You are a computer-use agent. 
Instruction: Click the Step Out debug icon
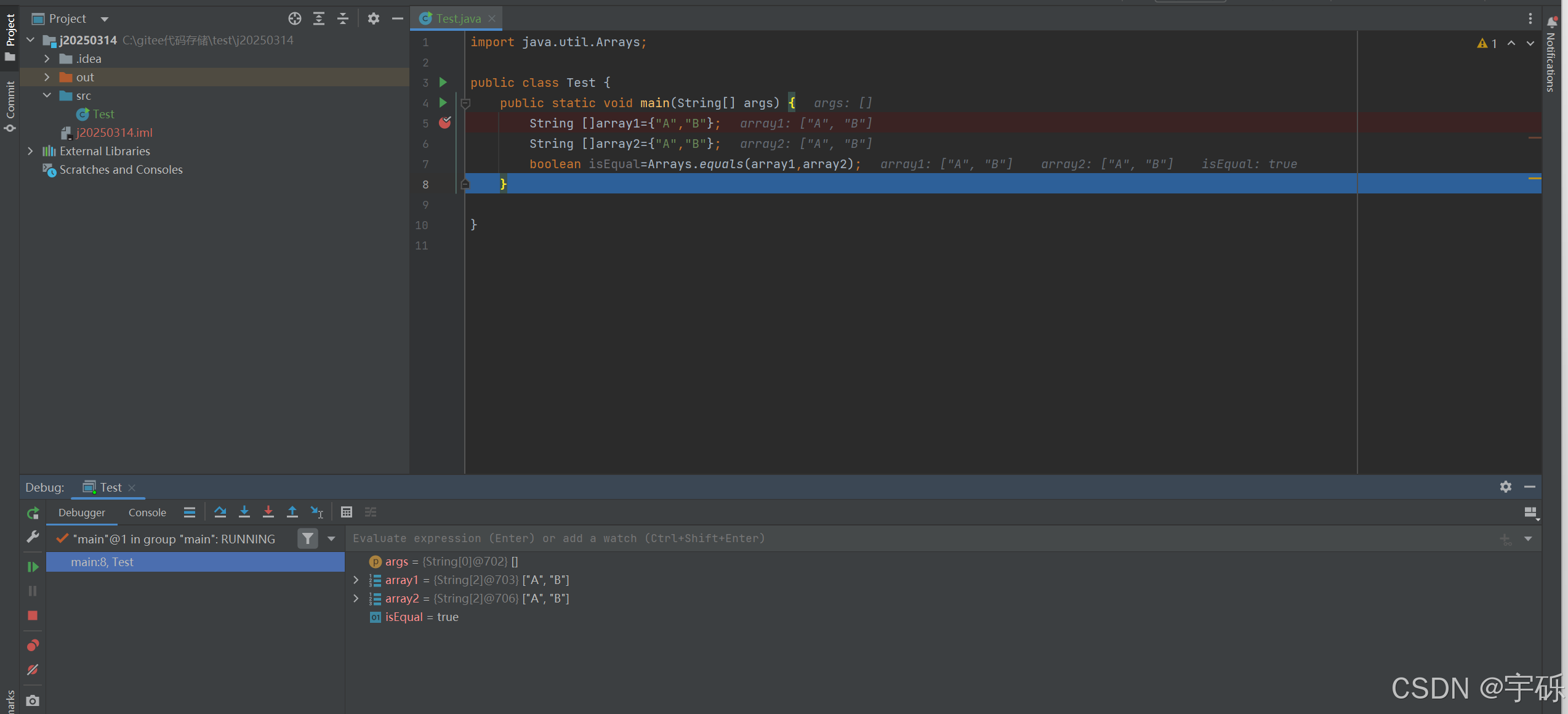click(x=292, y=512)
